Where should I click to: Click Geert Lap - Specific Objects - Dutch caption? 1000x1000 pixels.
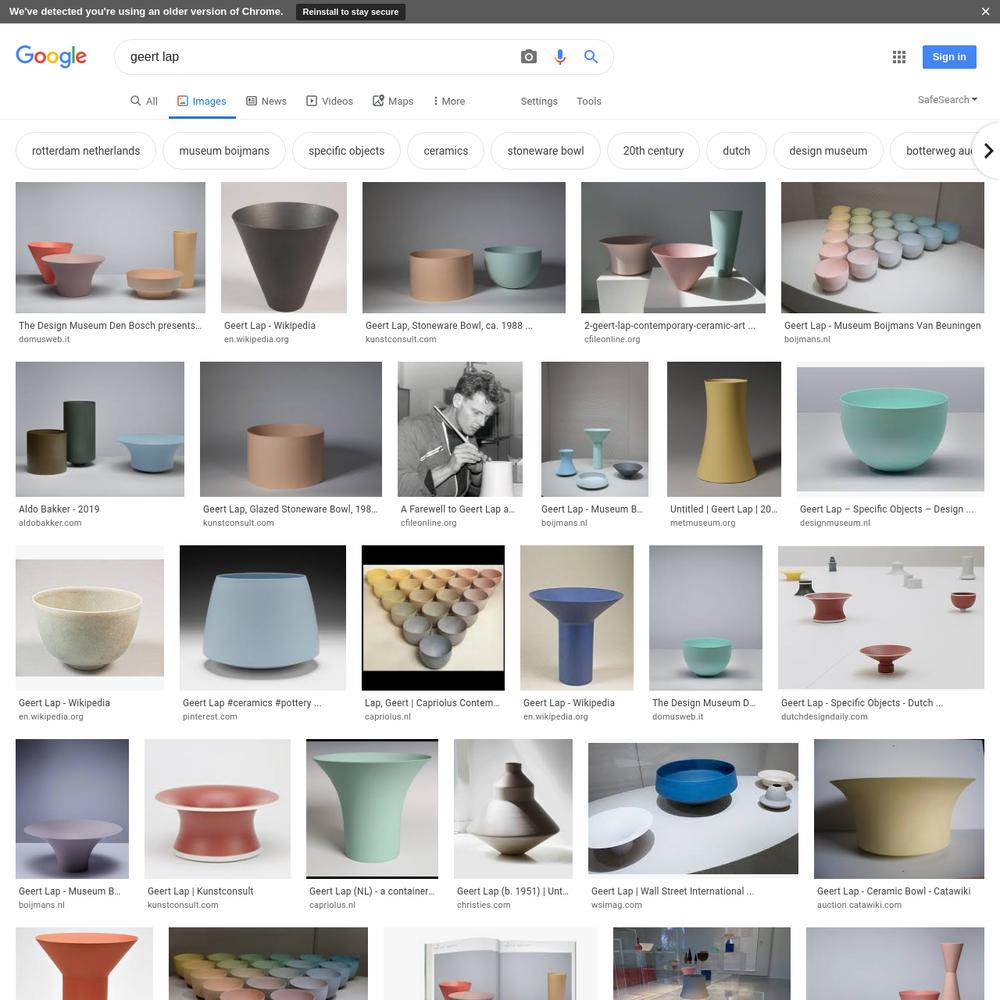[862, 703]
